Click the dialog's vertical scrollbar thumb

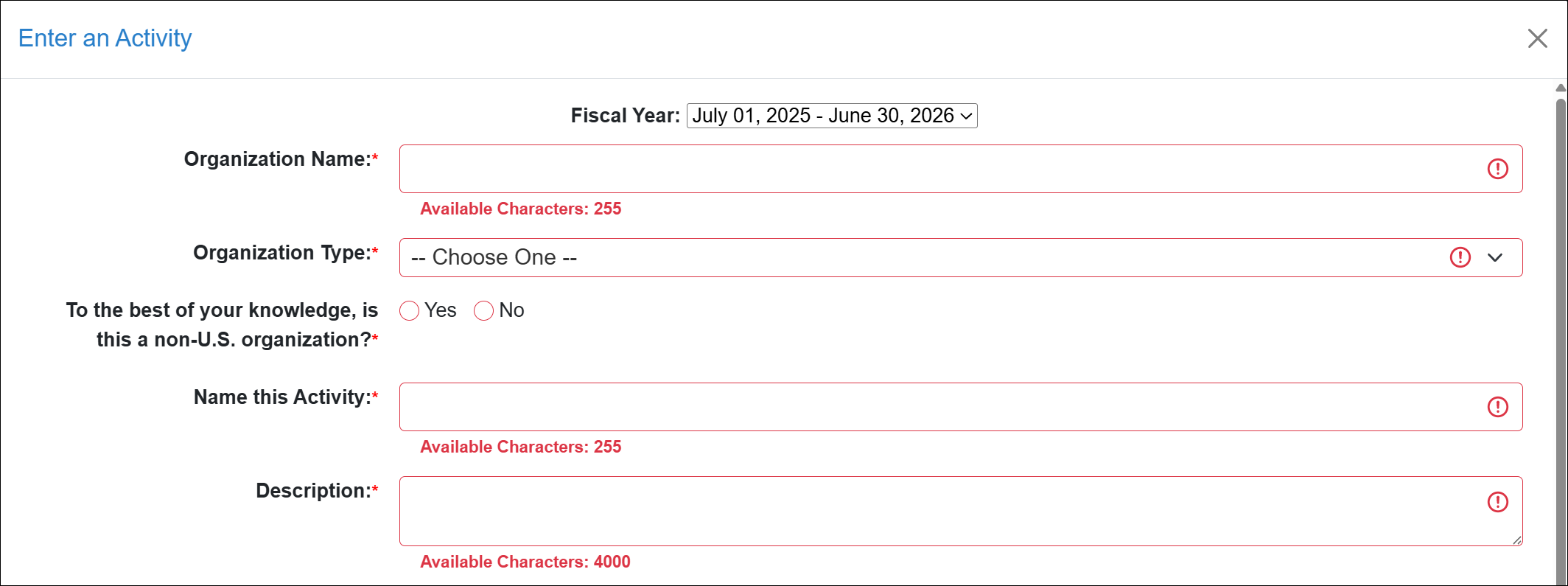pos(1561,332)
